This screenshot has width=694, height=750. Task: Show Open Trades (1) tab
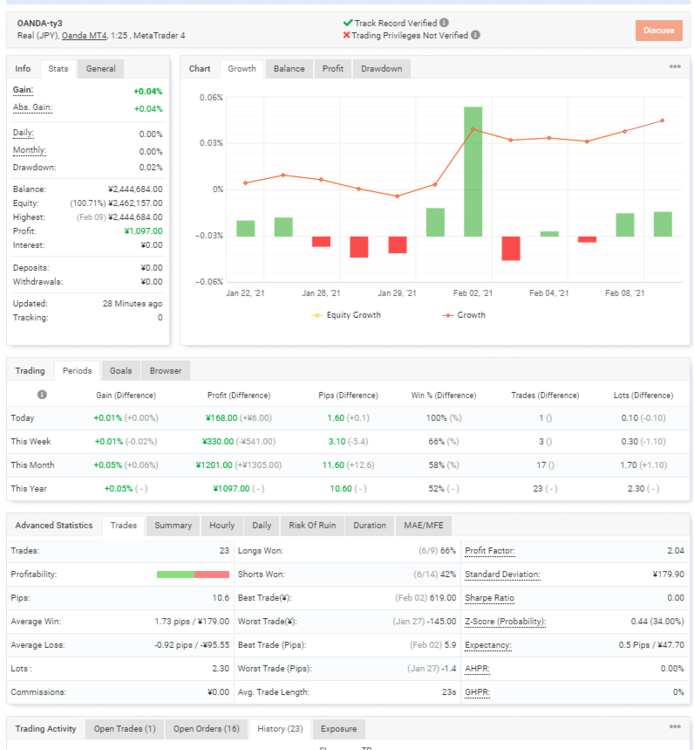tap(125, 728)
